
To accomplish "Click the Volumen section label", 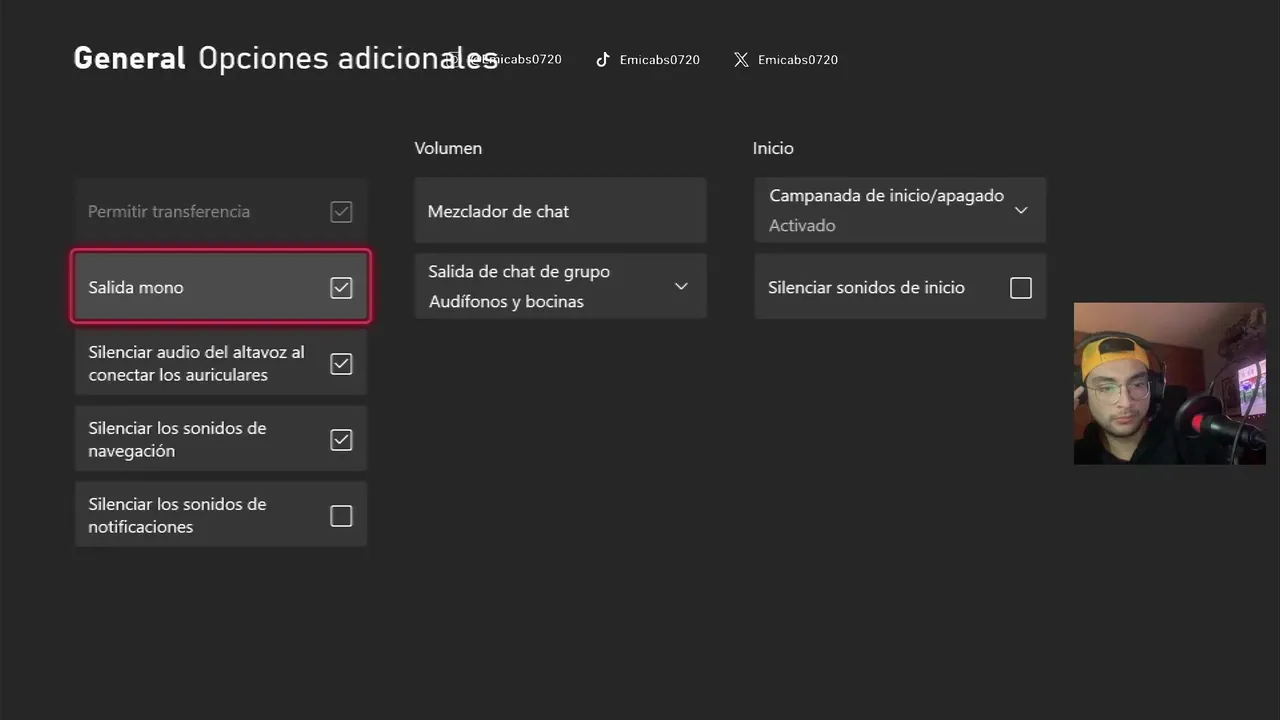I will 448,148.
